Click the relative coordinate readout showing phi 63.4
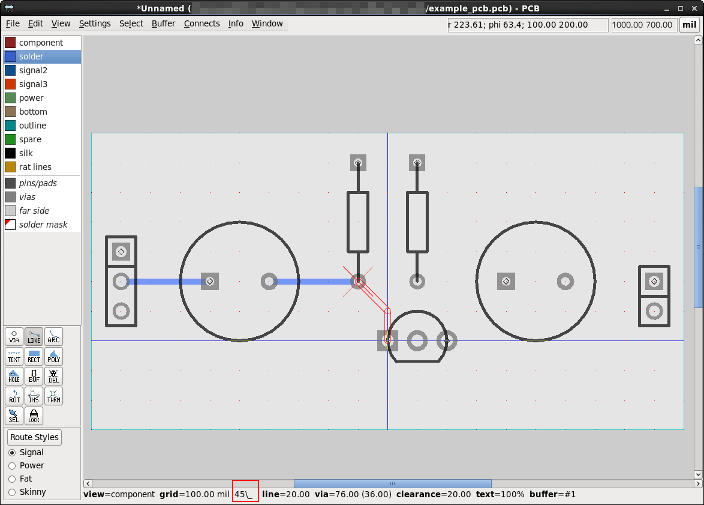This screenshot has height=505, width=704. (x=528, y=25)
